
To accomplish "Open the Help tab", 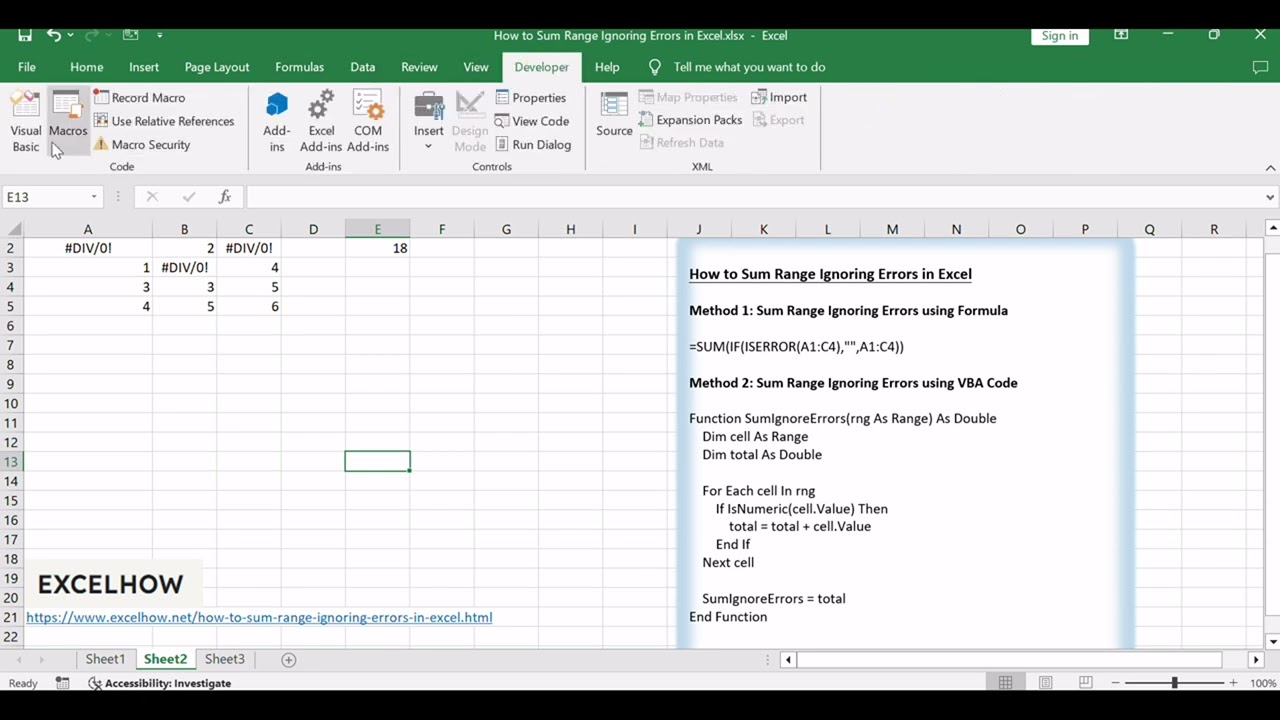I will [607, 67].
